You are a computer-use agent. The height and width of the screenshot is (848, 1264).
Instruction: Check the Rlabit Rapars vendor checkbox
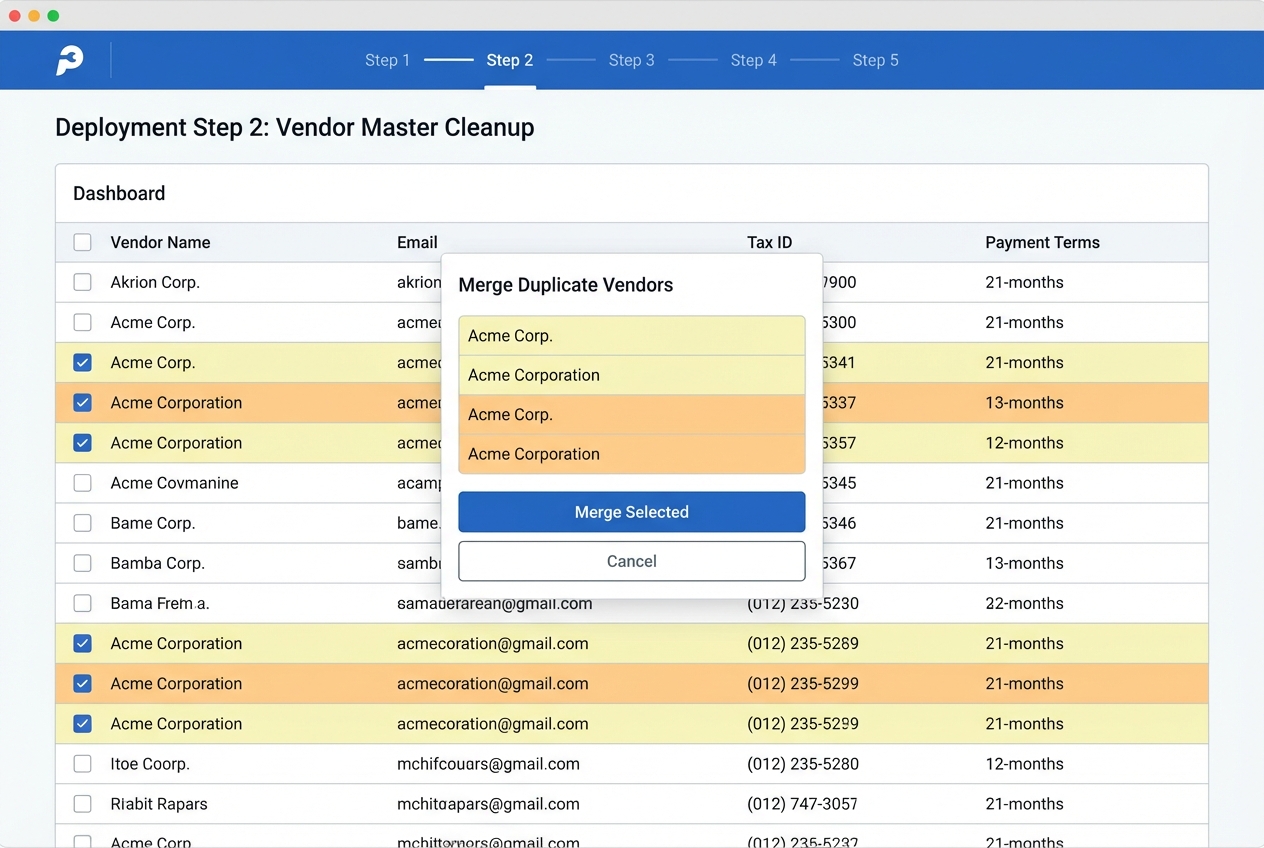tap(82, 803)
